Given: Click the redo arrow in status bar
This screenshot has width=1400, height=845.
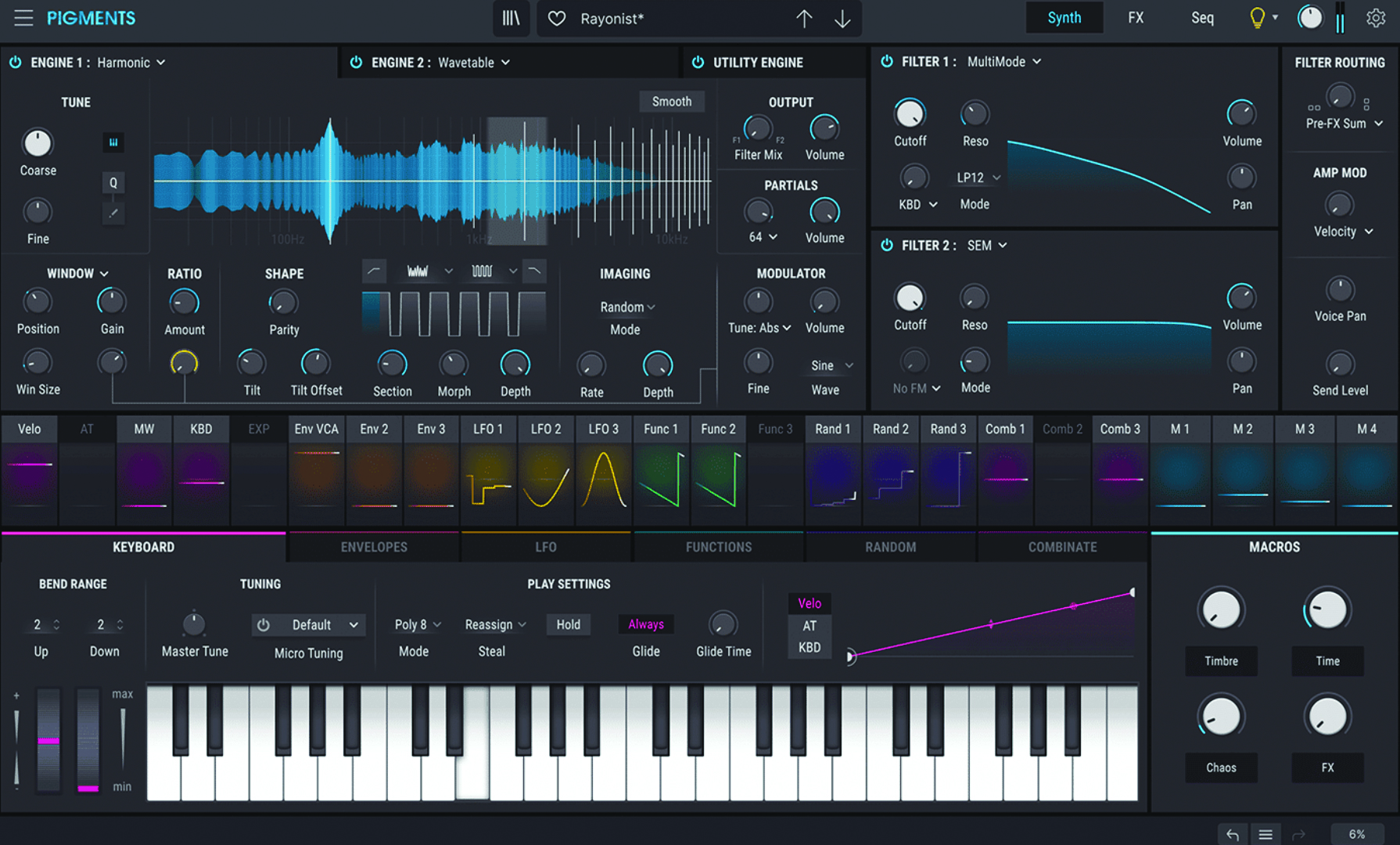Looking at the screenshot, I should pyautogui.click(x=1298, y=834).
